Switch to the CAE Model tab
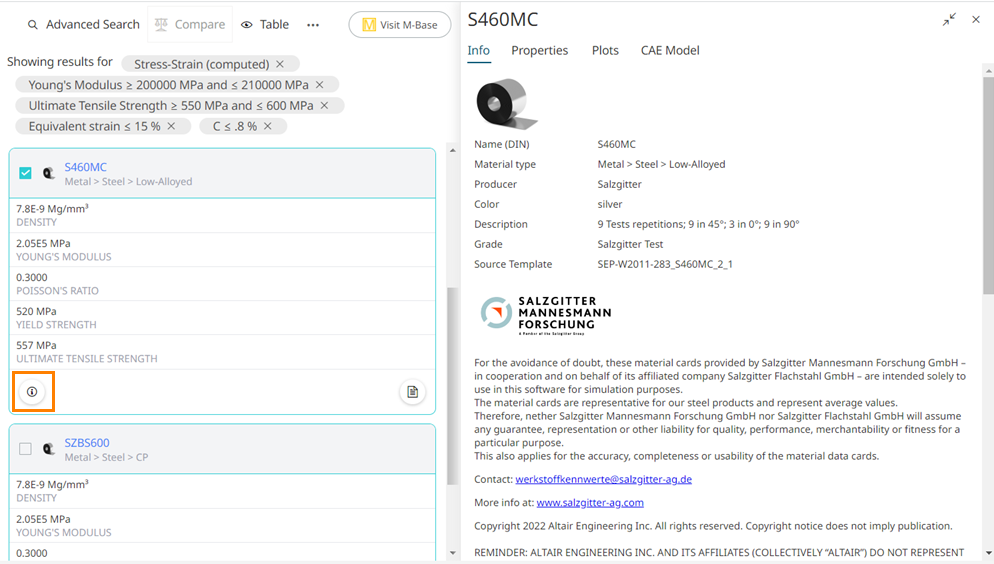The height and width of the screenshot is (564, 994). point(670,50)
